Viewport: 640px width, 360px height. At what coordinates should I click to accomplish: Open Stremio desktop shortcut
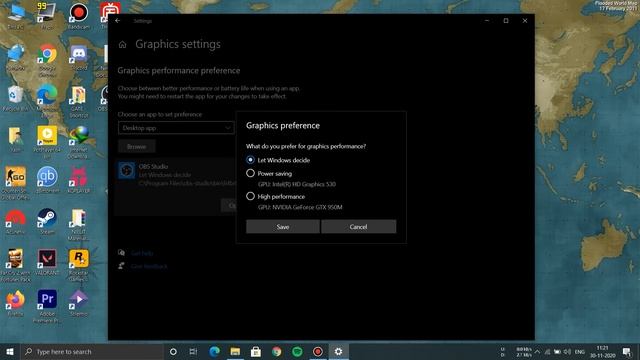(x=78, y=303)
